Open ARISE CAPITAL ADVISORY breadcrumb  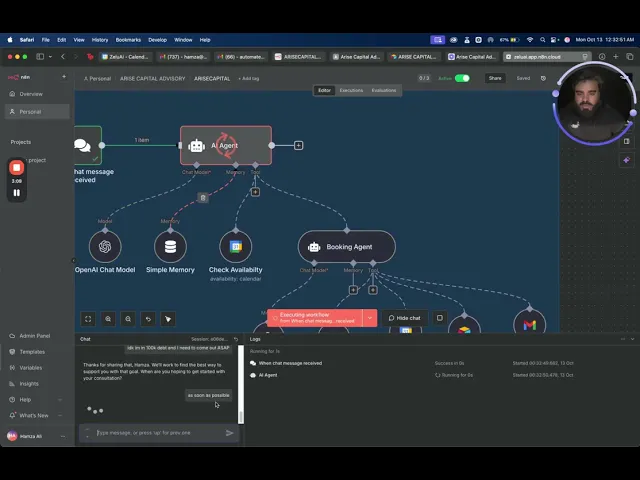coord(153,78)
